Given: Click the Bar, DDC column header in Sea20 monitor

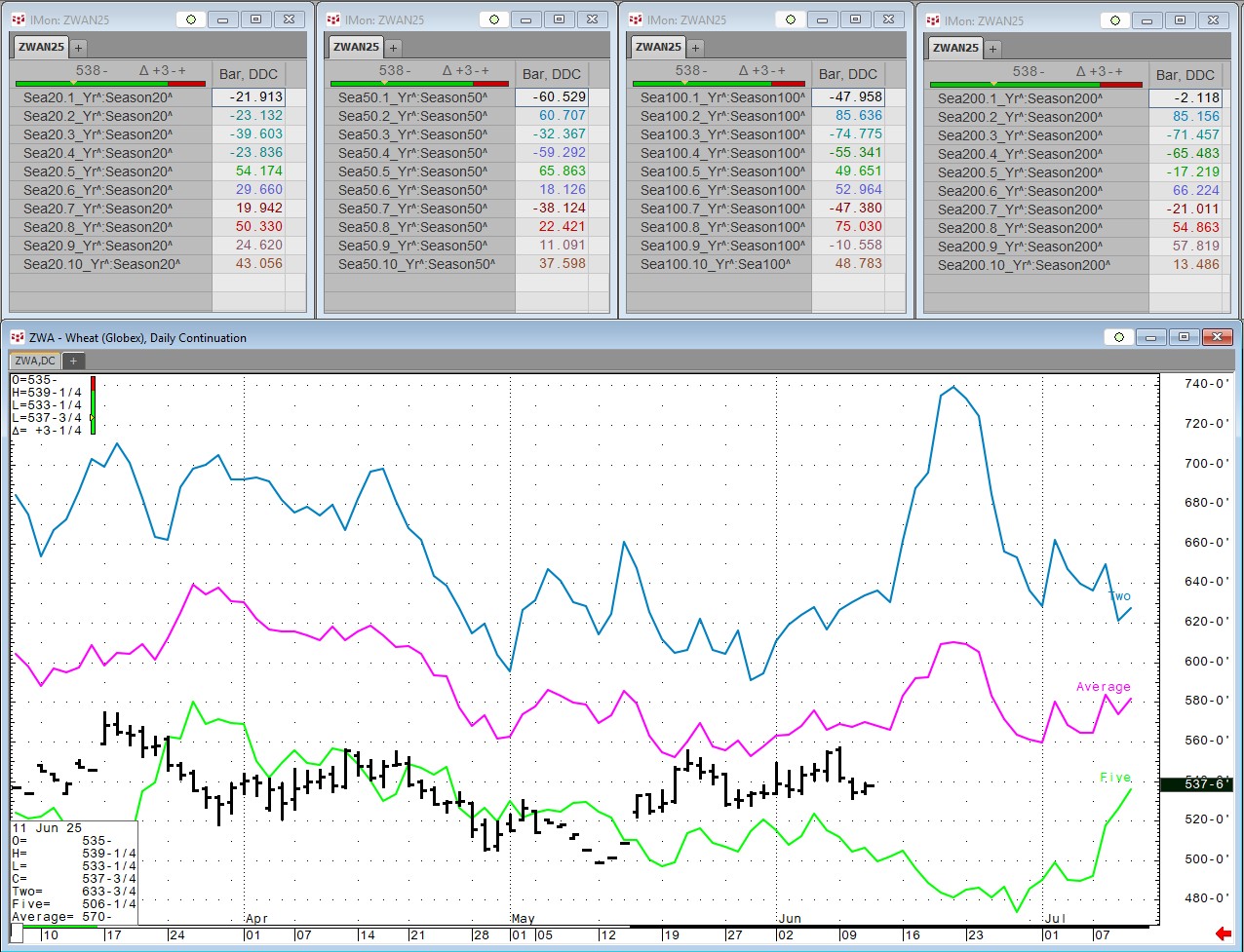Looking at the screenshot, I should click(249, 74).
